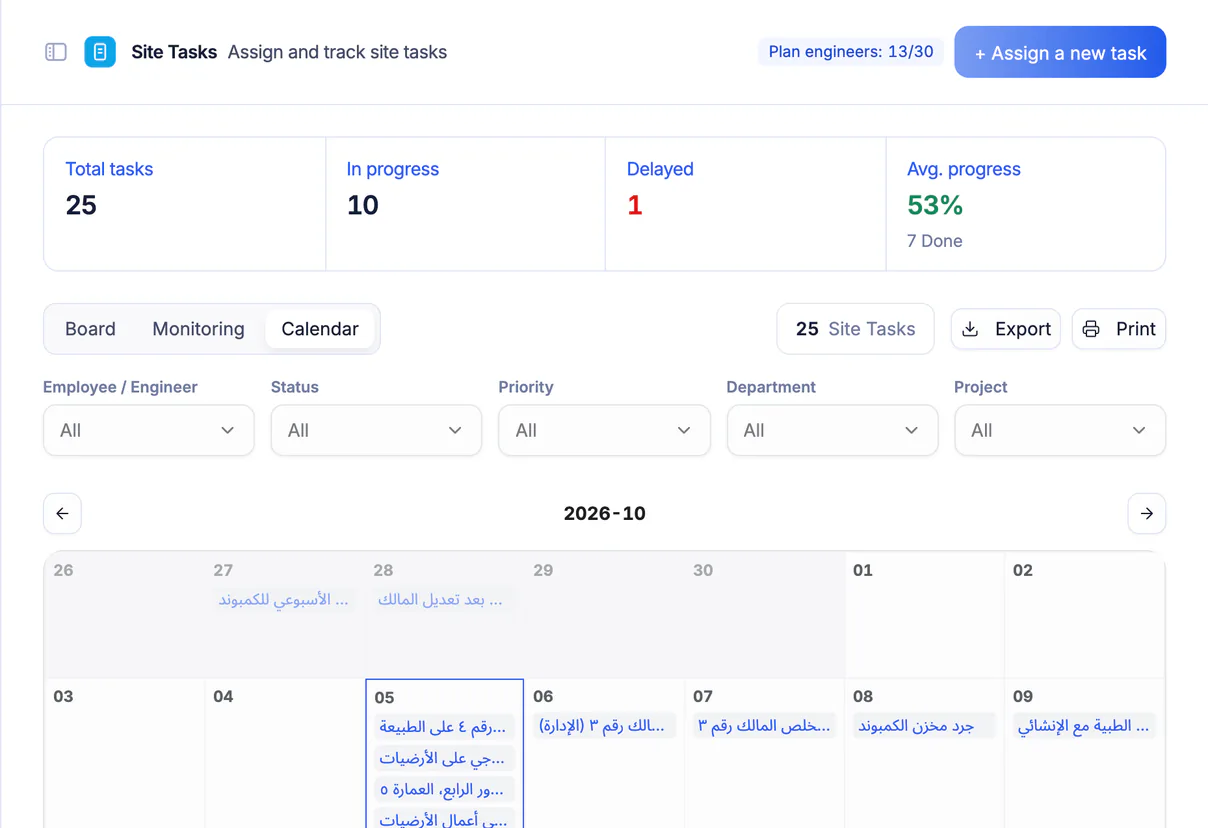Open the Delayed card
1208x828 pixels.
(x=746, y=204)
